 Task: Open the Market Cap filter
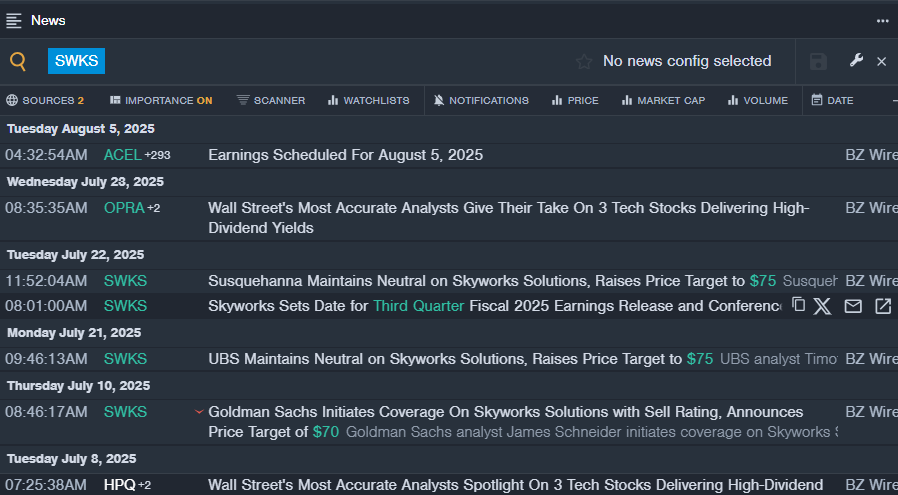pos(663,100)
